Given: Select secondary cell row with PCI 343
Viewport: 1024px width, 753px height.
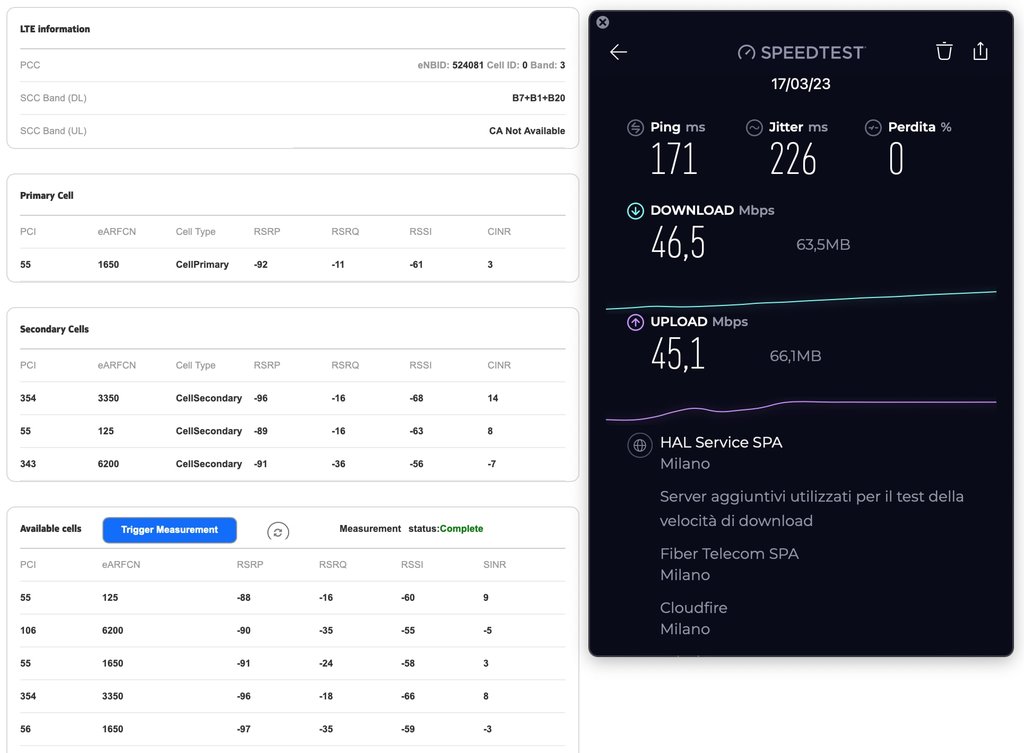Looking at the screenshot, I should point(293,464).
